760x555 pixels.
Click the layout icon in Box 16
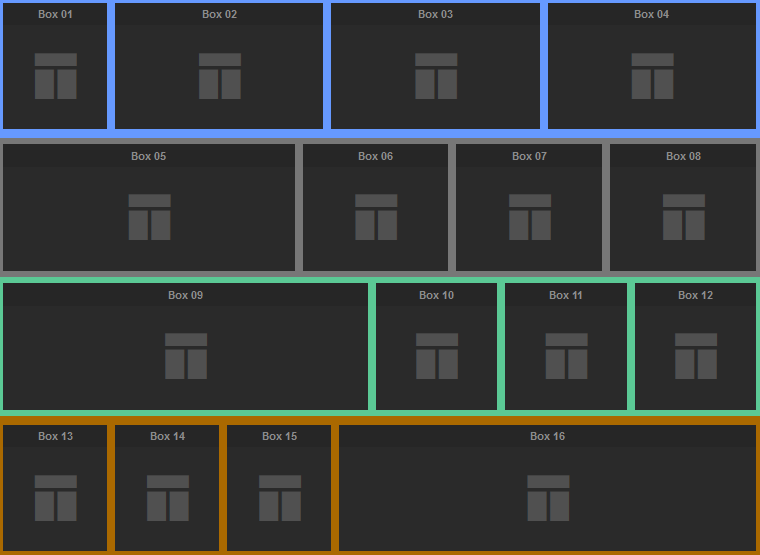tap(548, 498)
